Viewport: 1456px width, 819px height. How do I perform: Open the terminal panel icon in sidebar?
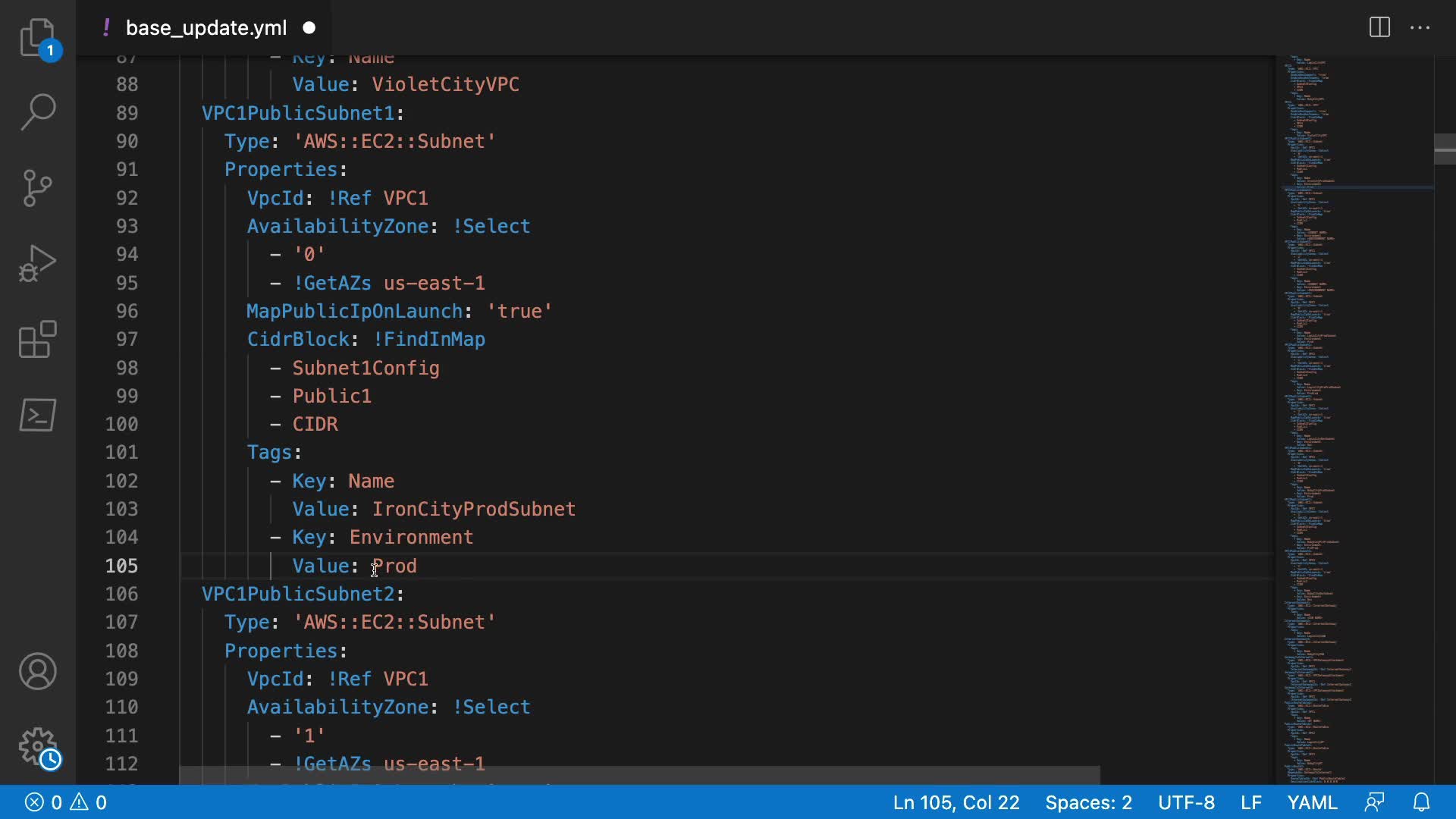[x=37, y=415]
